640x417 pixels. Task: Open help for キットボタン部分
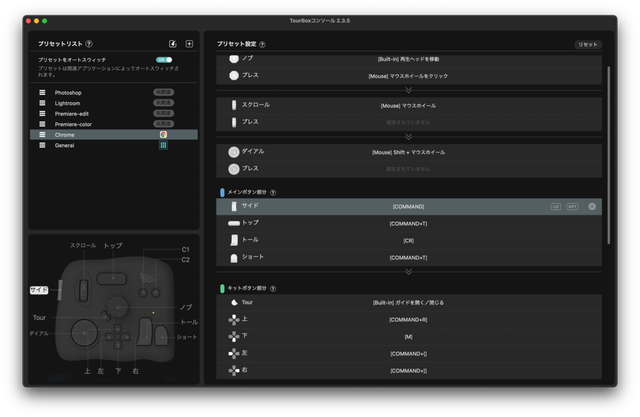click(273, 289)
